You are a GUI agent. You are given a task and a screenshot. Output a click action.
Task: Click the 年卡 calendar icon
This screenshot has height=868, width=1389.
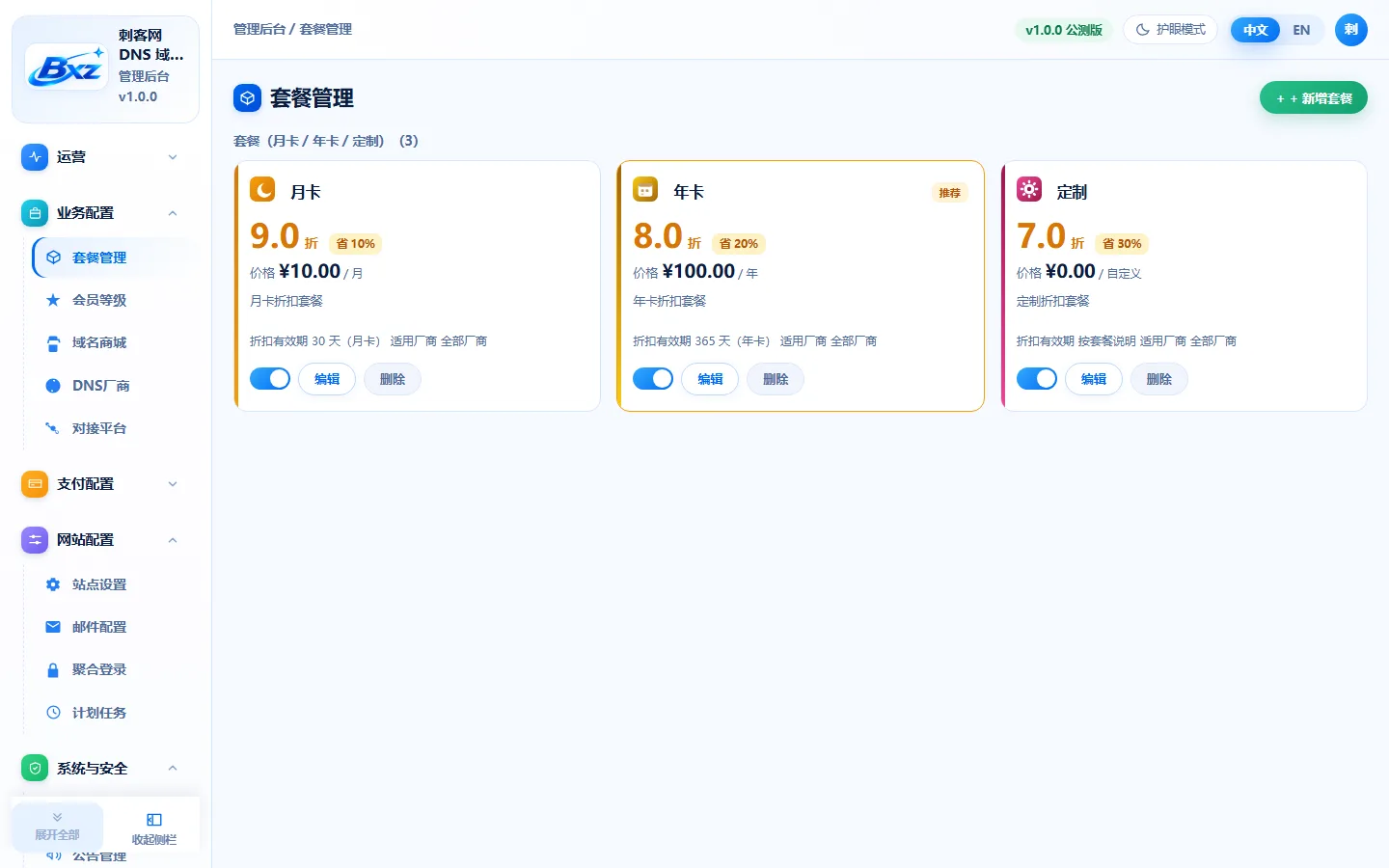coord(645,189)
